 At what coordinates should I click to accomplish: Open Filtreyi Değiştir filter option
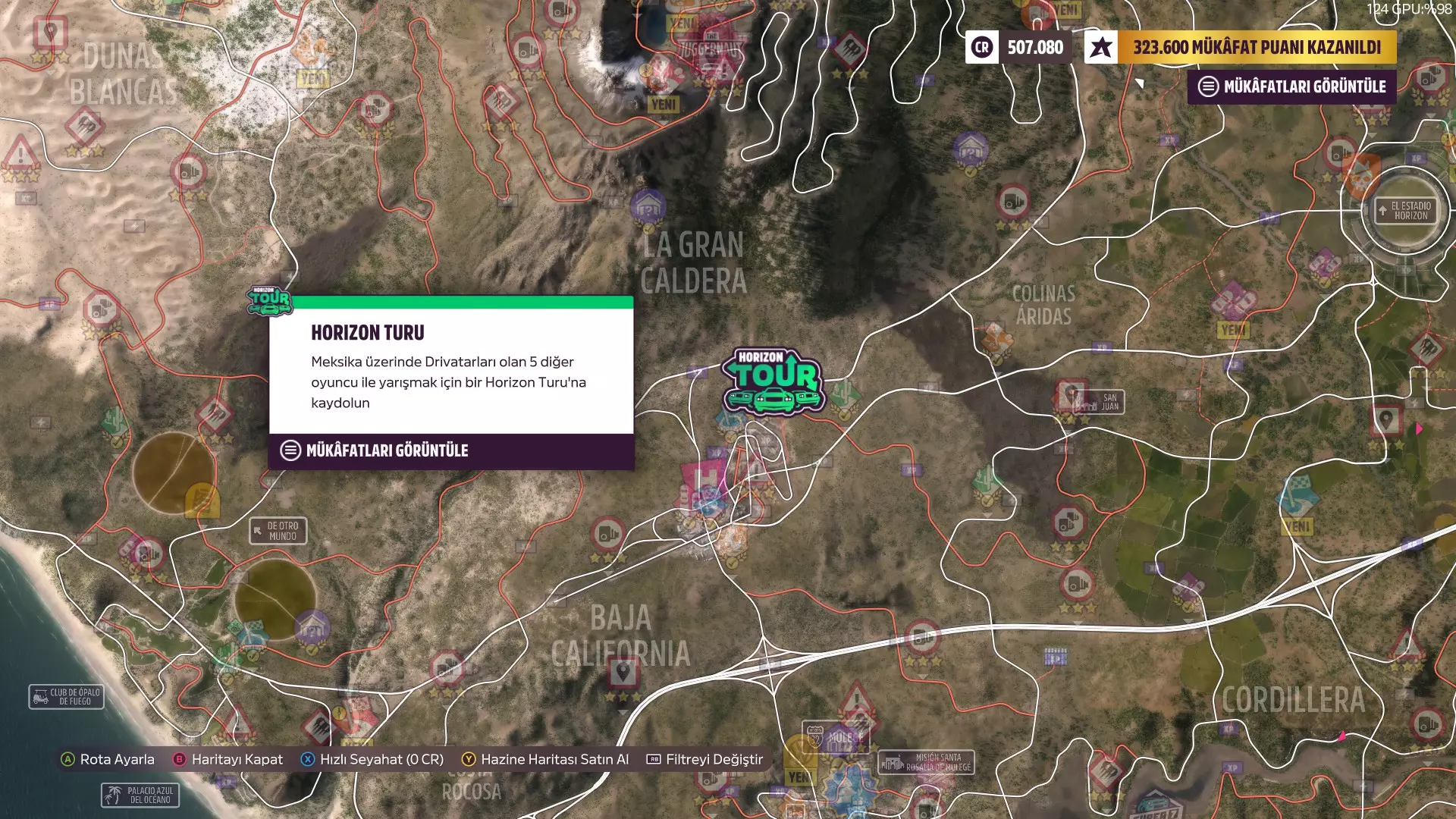(x=704, y=759)
